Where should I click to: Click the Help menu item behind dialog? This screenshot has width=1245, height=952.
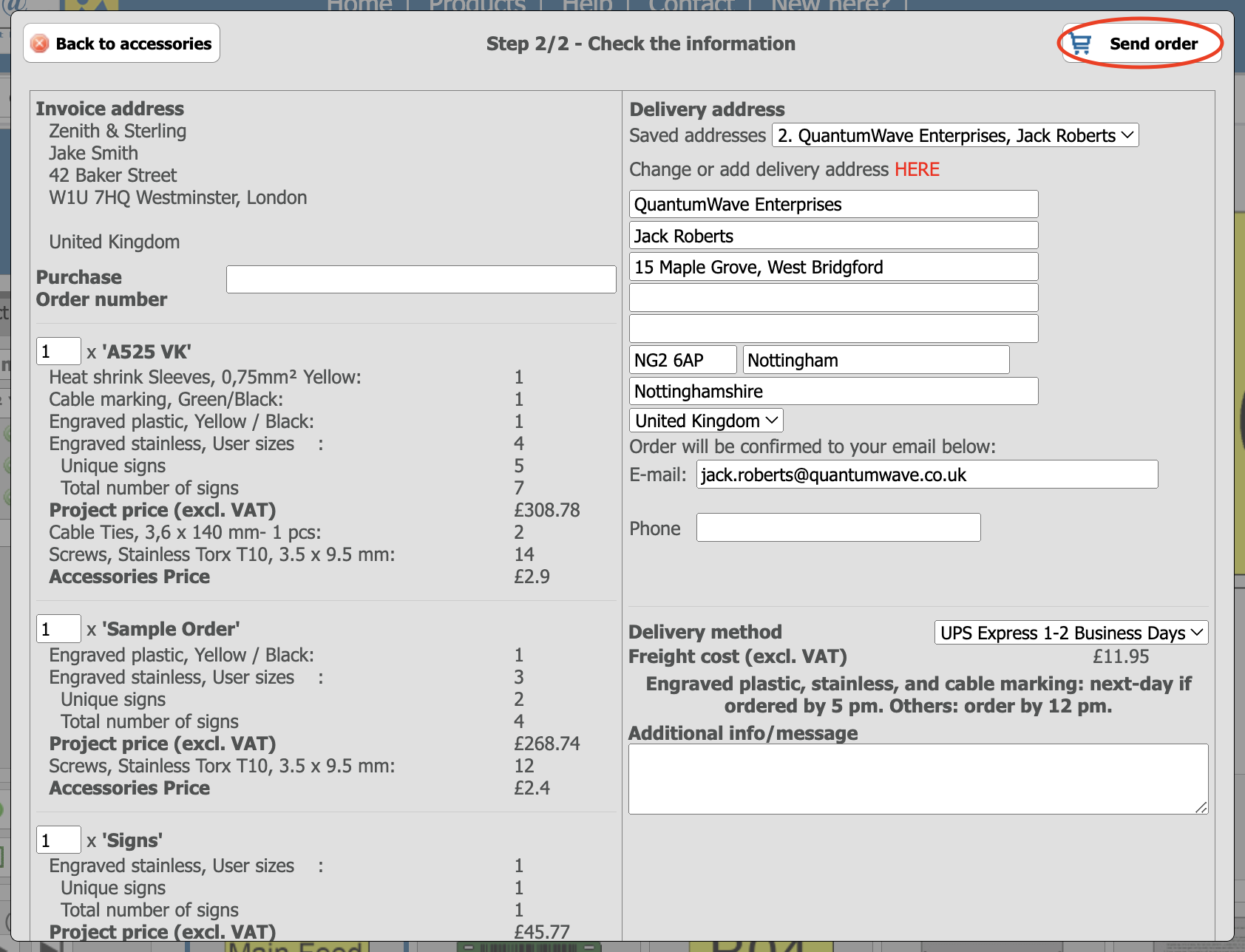click(587, 5)
